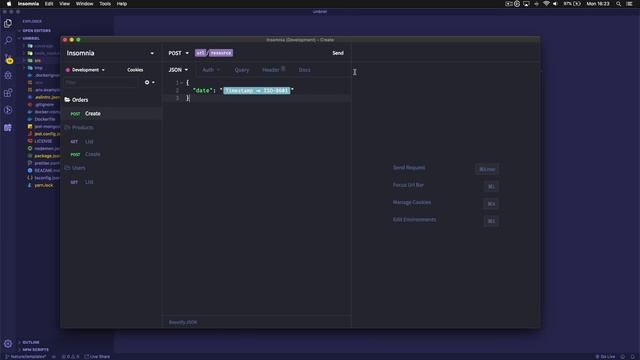This screenshot has height=360, width=640.
Task: Open the Auth tab dropdown
Action: tap(211, 70)
